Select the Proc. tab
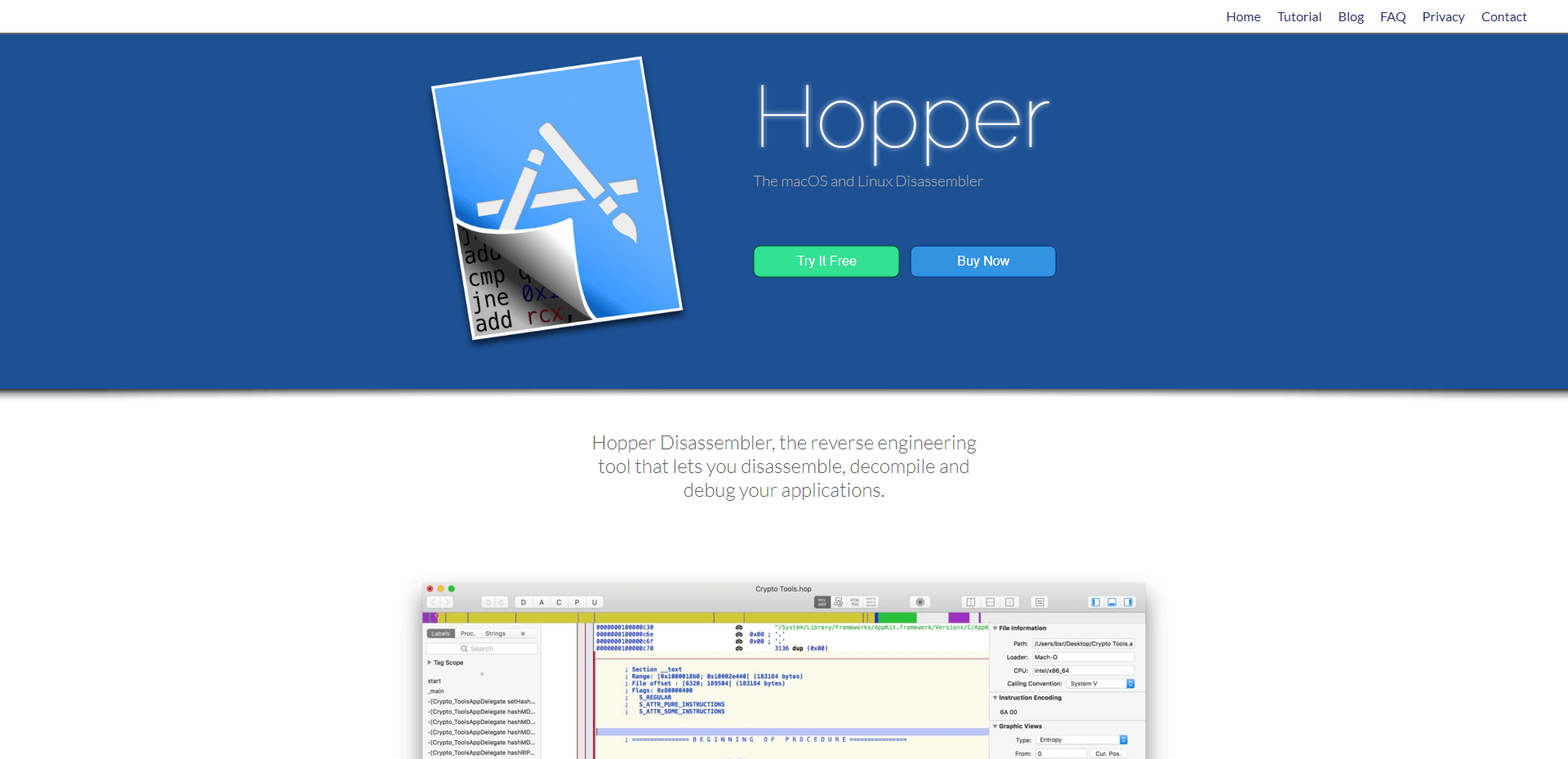Image resolution: width=1568 pixels, height=759 pixels. [468, 634]
